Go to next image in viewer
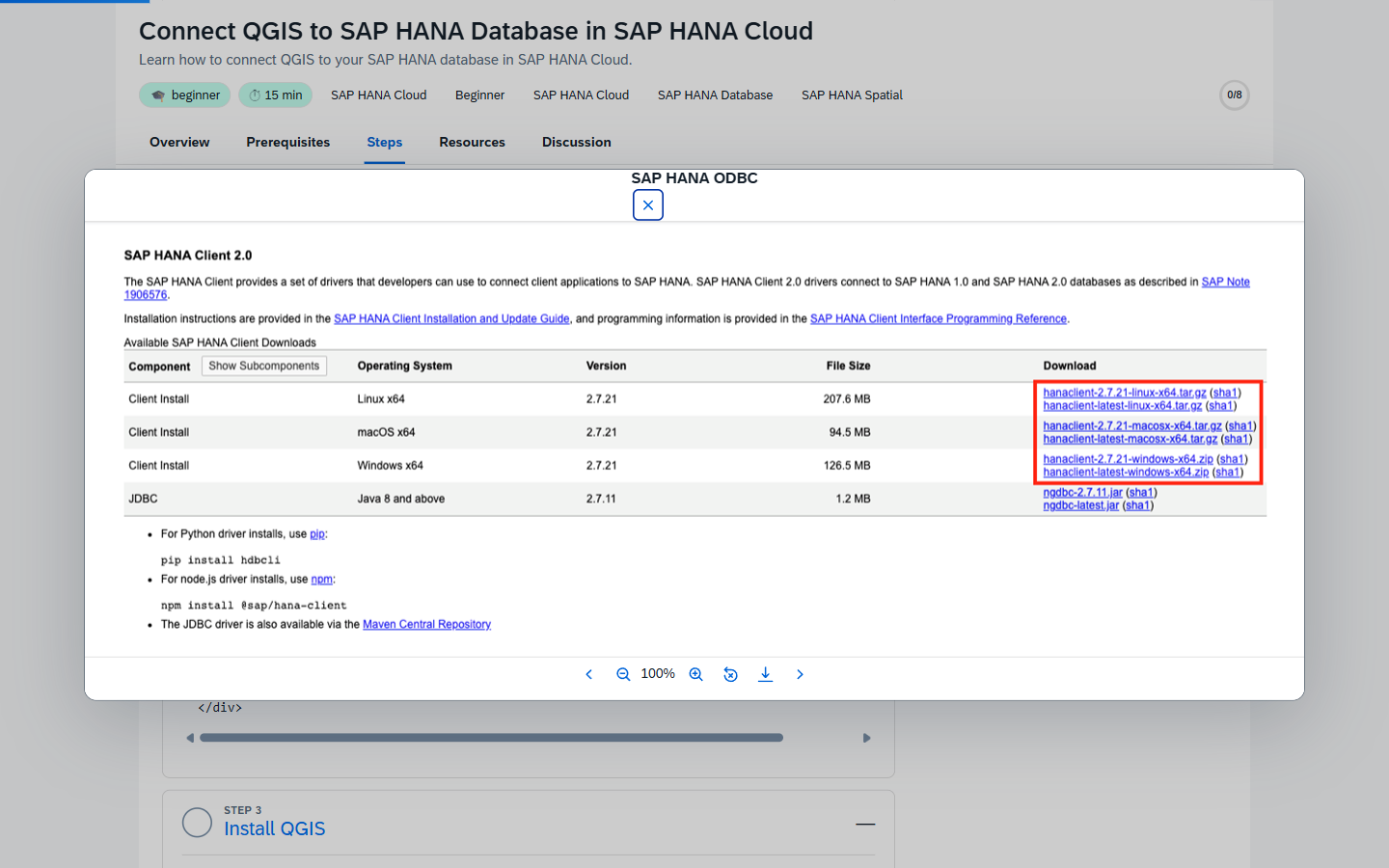 pyautogui.click(x=800, y=674)
